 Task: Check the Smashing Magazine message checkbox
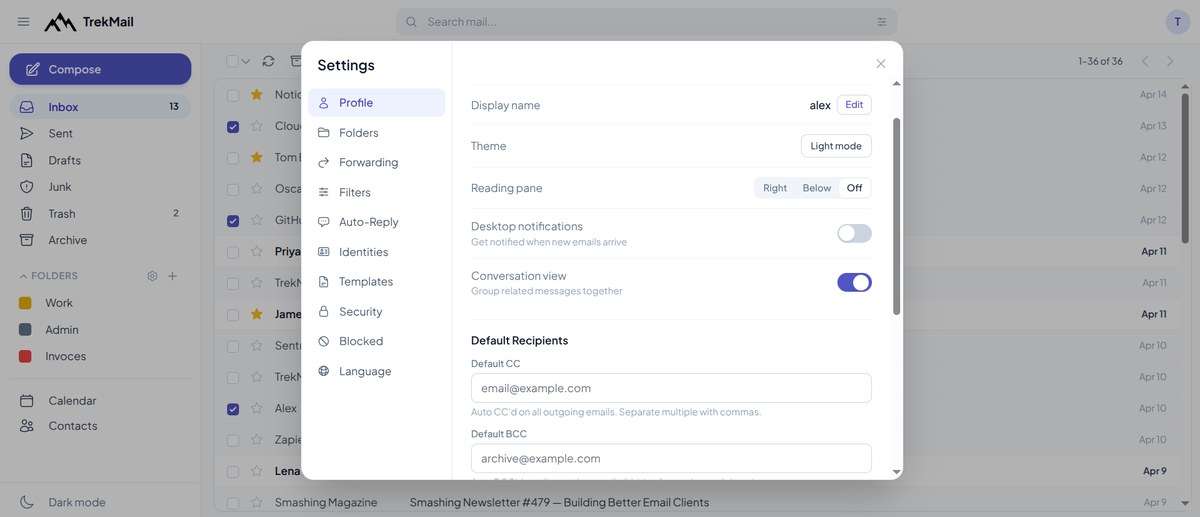233,503
